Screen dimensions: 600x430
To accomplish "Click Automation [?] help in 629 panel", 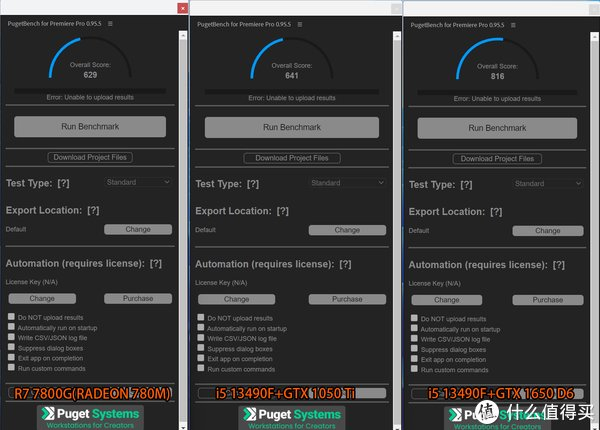I will point(156,264).
